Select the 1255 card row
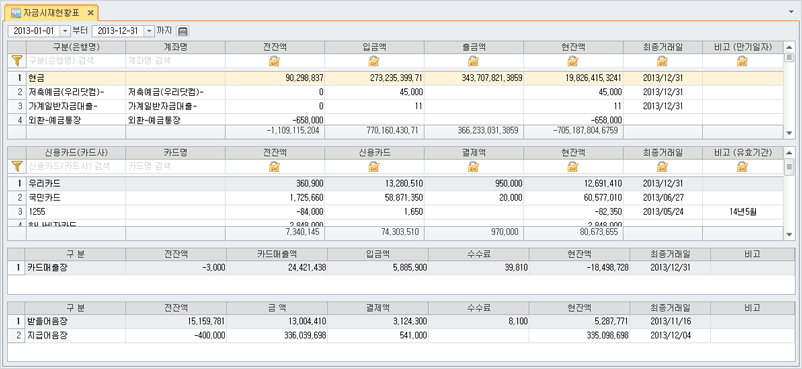 coord(395,211)
